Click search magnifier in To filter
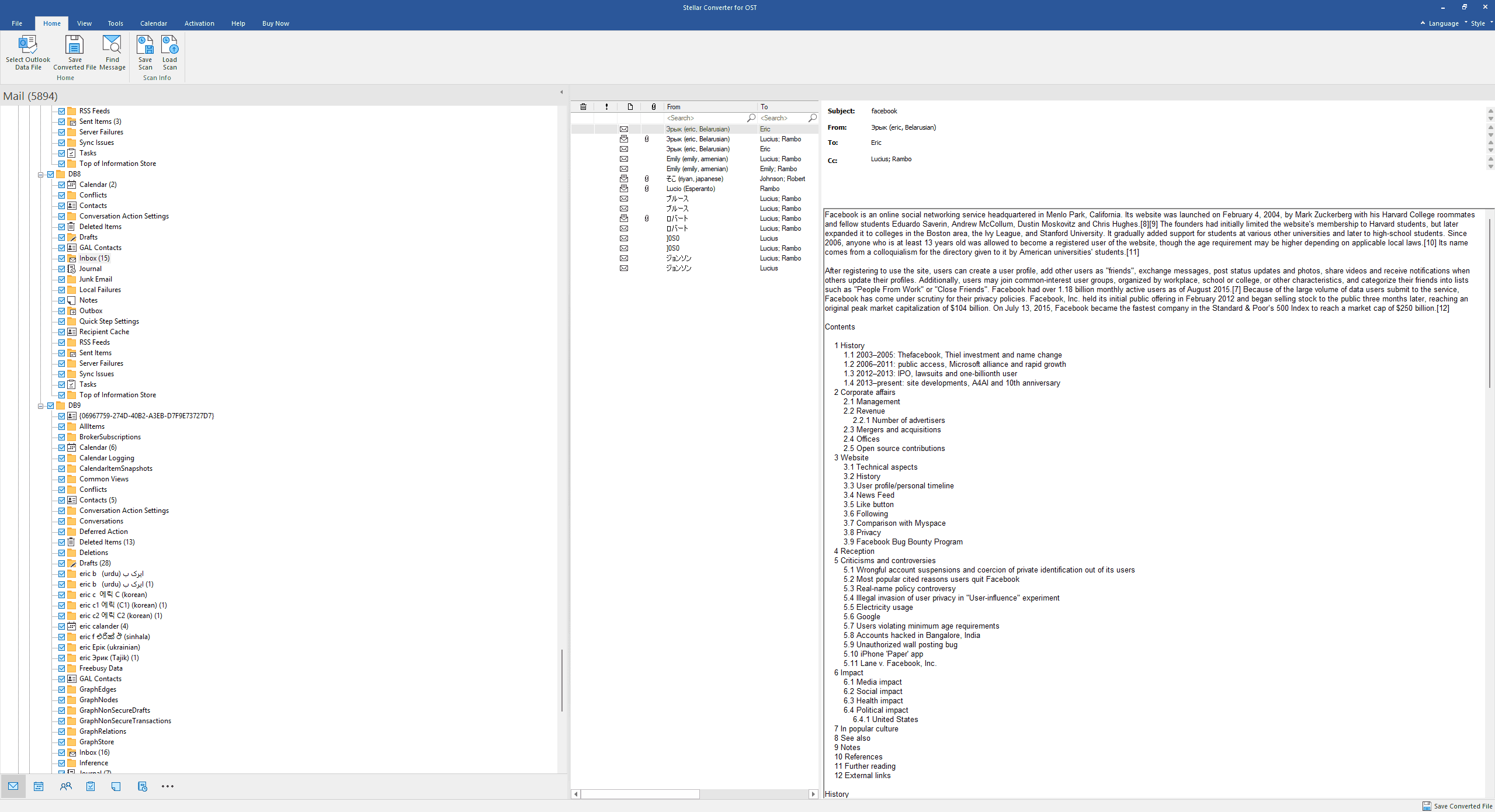Viewport: 1495px width, 812px height. (x=812, y=118)
